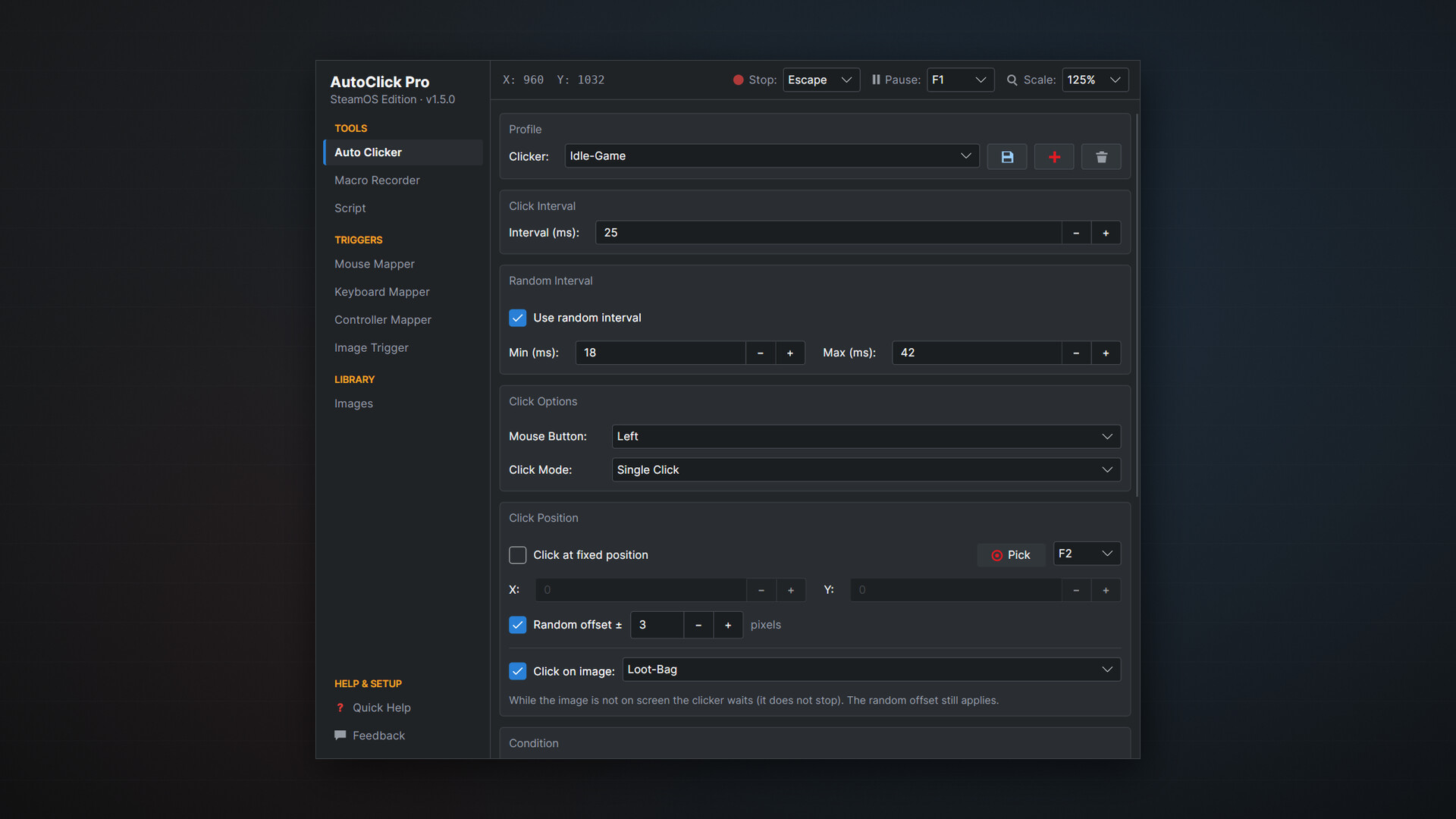Decrease Max (ms) with the minus button
This screenshot has width=1456, height=819.
pyautogui.click(x=1076, y=353)
